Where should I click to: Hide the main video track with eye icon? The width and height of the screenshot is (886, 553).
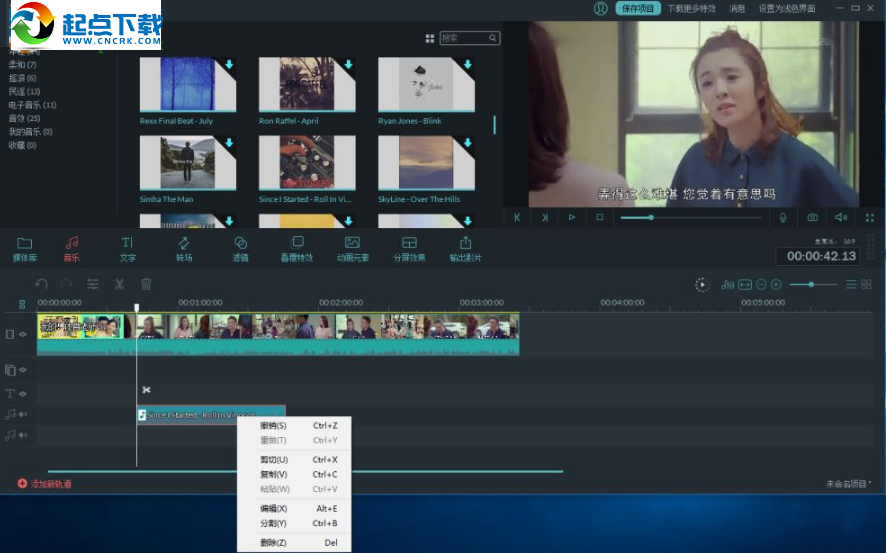pos(22,334)
